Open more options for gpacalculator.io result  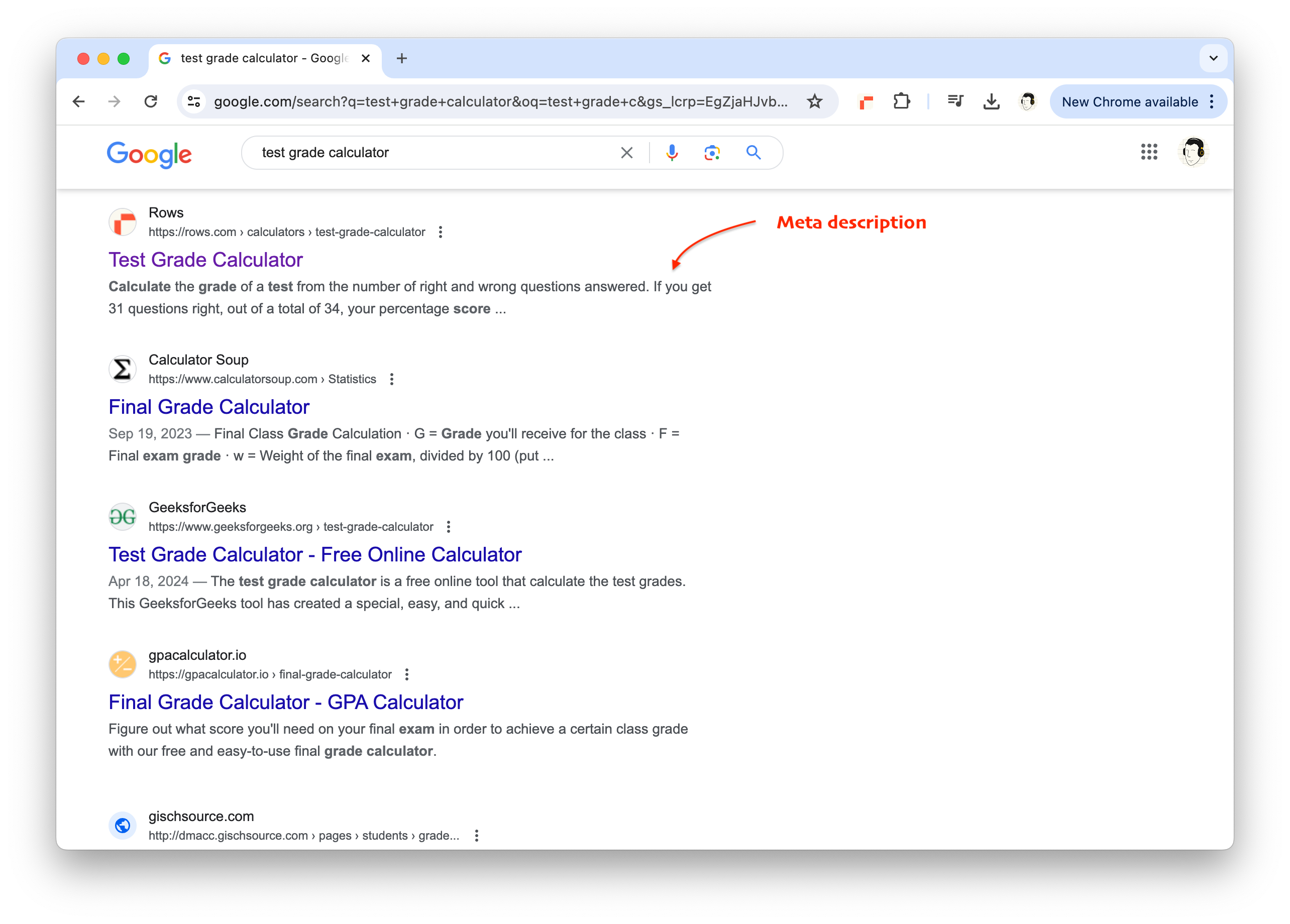[407, 674]
